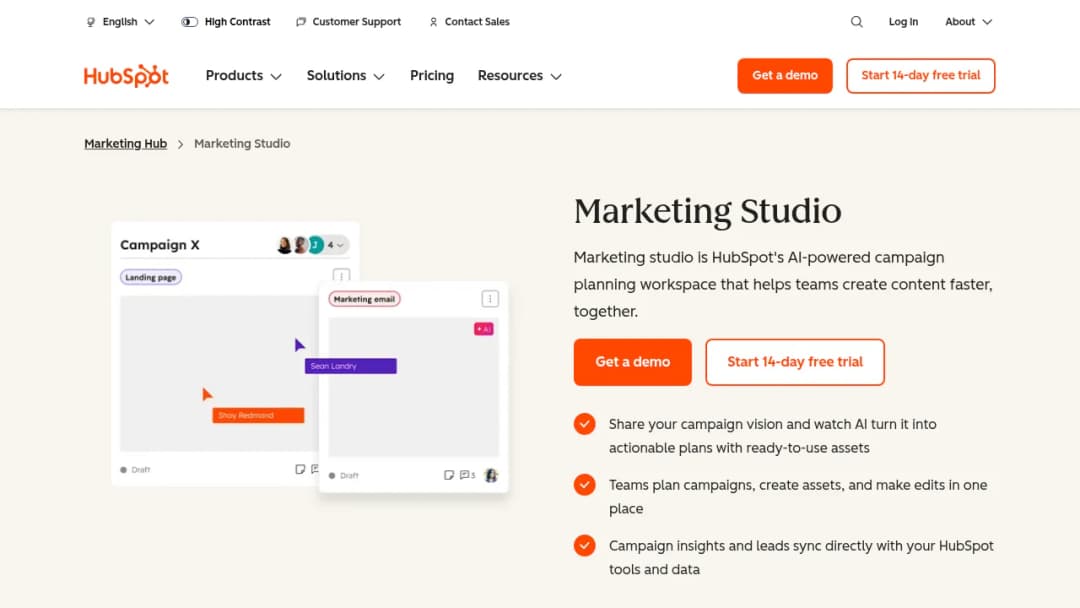Expand the Resources menu chevron
Image resolution: width=1080 pixels, height=608 pixels.
pyautogui.click(x=556, y=76)
